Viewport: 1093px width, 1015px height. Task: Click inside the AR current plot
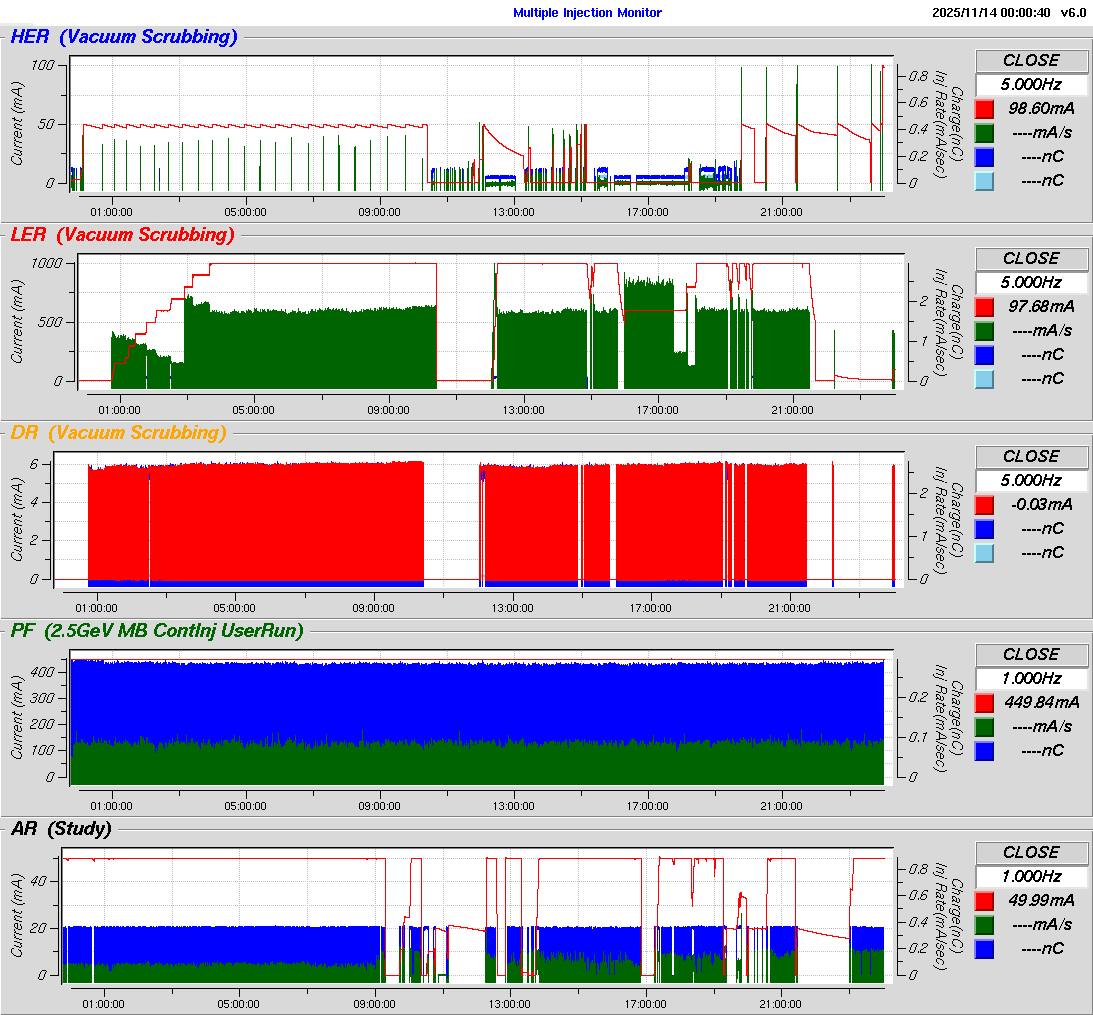478,916
